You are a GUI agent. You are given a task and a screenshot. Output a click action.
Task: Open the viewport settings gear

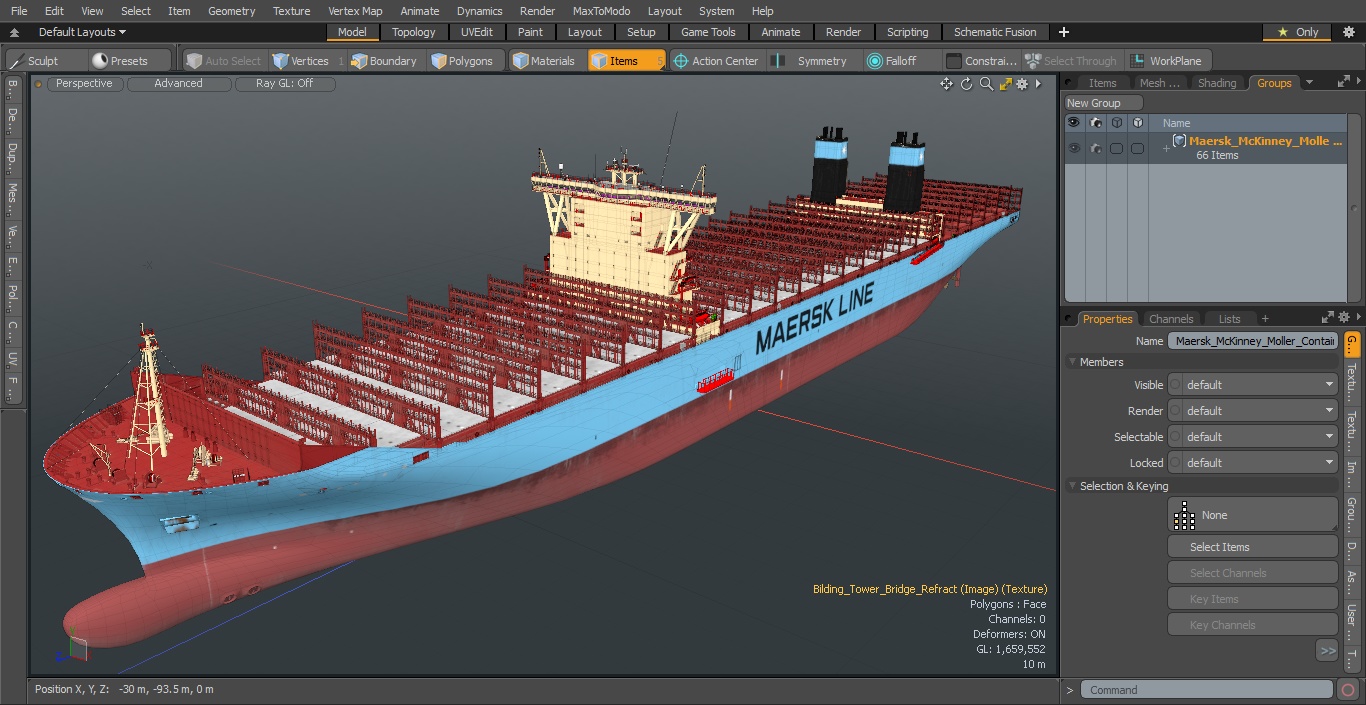point(1022,84)
